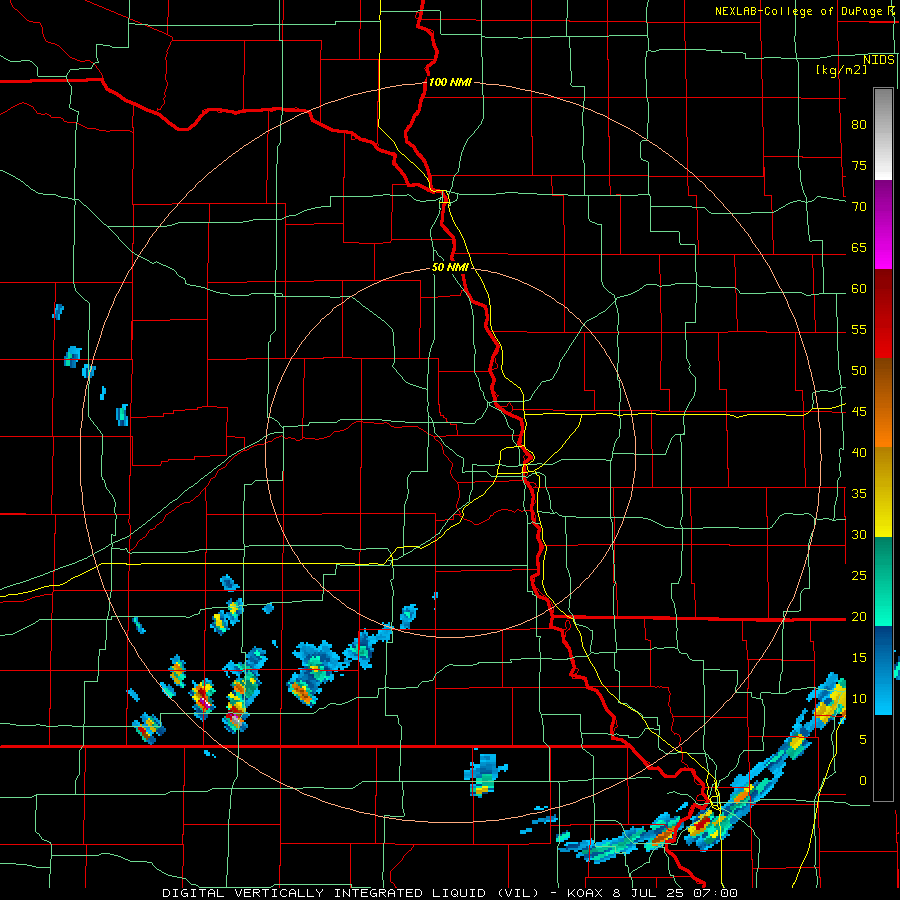Click the "0" scale value
900x900 pixels.
click(863, 781)
